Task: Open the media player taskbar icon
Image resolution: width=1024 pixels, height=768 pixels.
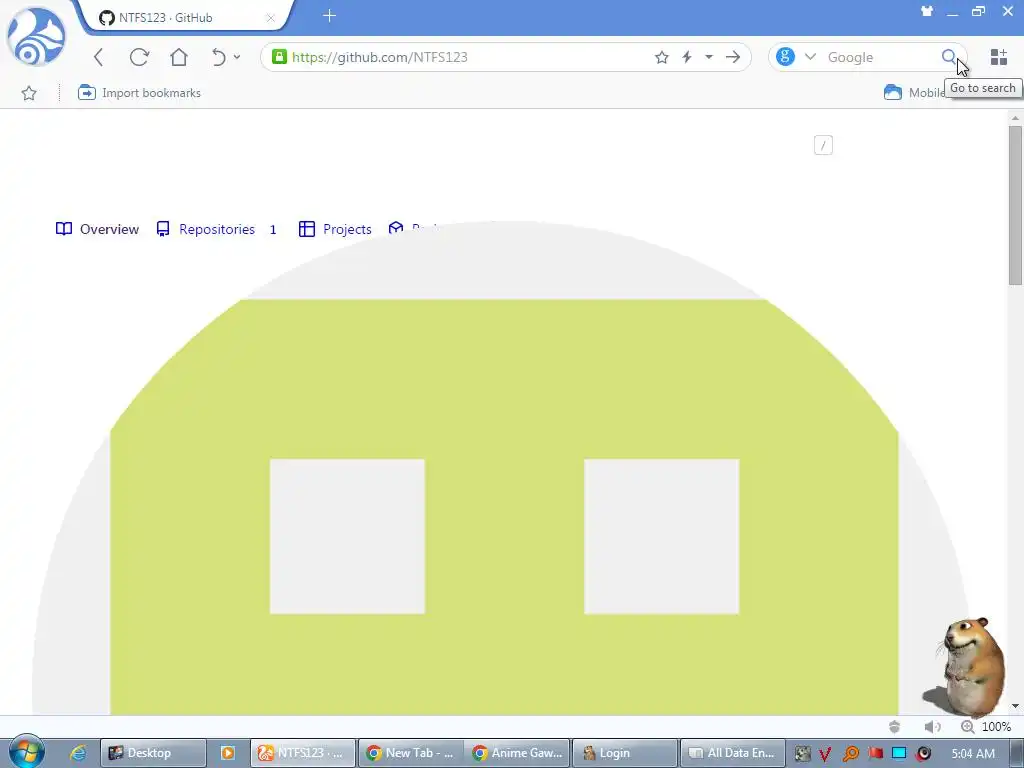Action: tap(228, 753)
